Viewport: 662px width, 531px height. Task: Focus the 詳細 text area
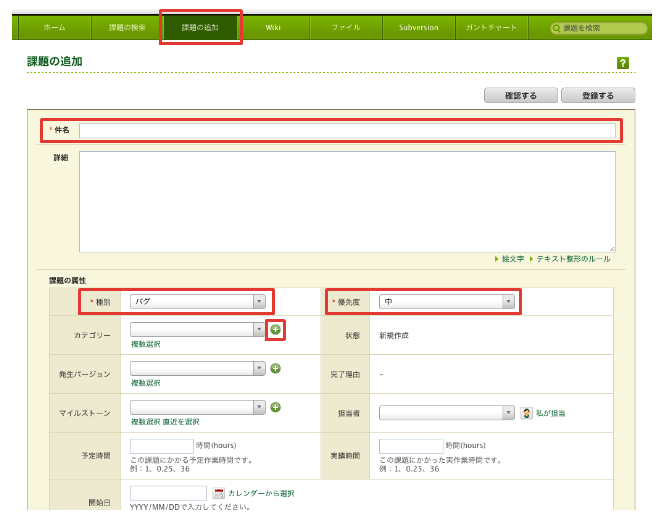347,202
